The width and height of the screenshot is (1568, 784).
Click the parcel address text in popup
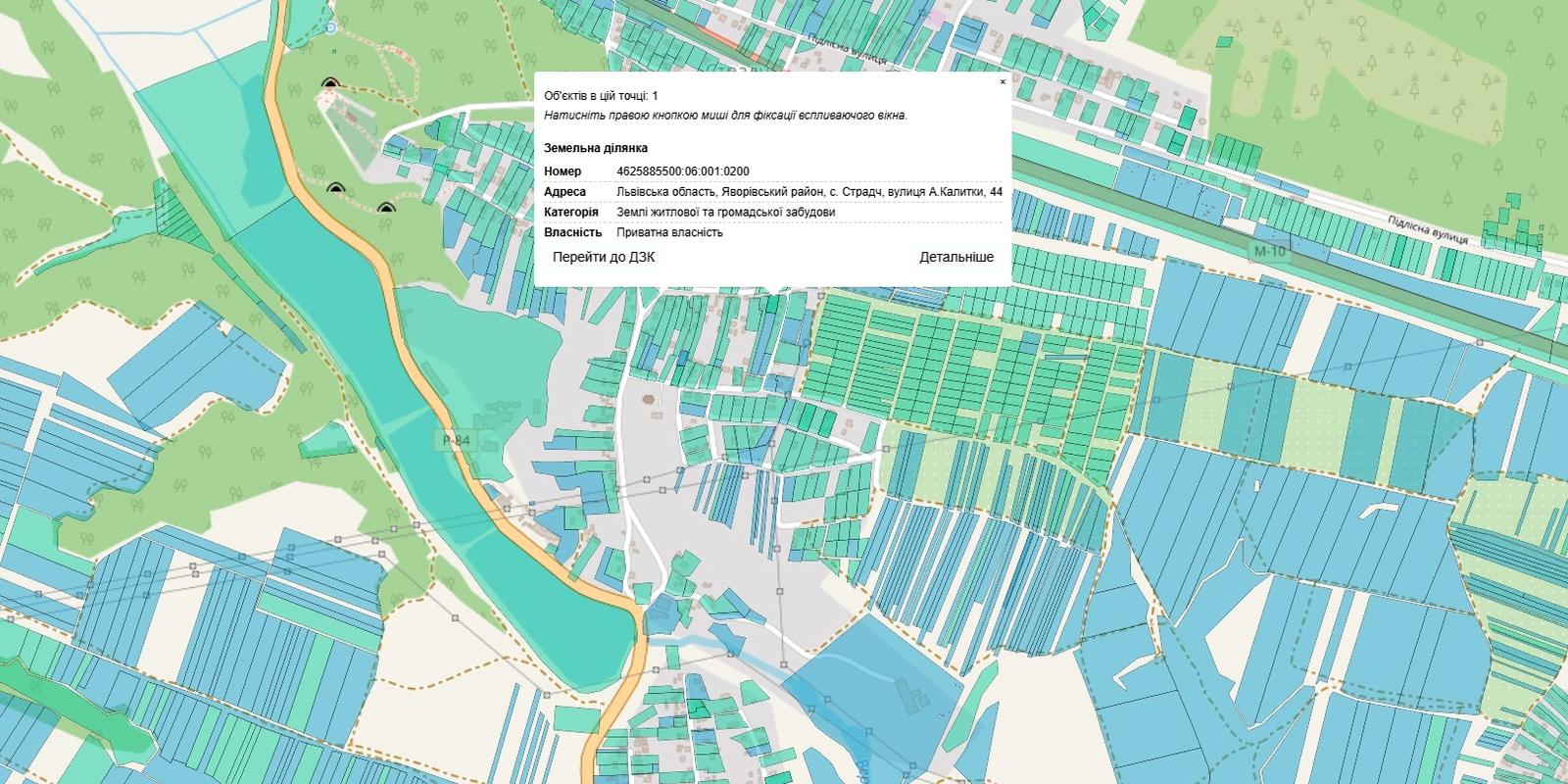[809, 192]
